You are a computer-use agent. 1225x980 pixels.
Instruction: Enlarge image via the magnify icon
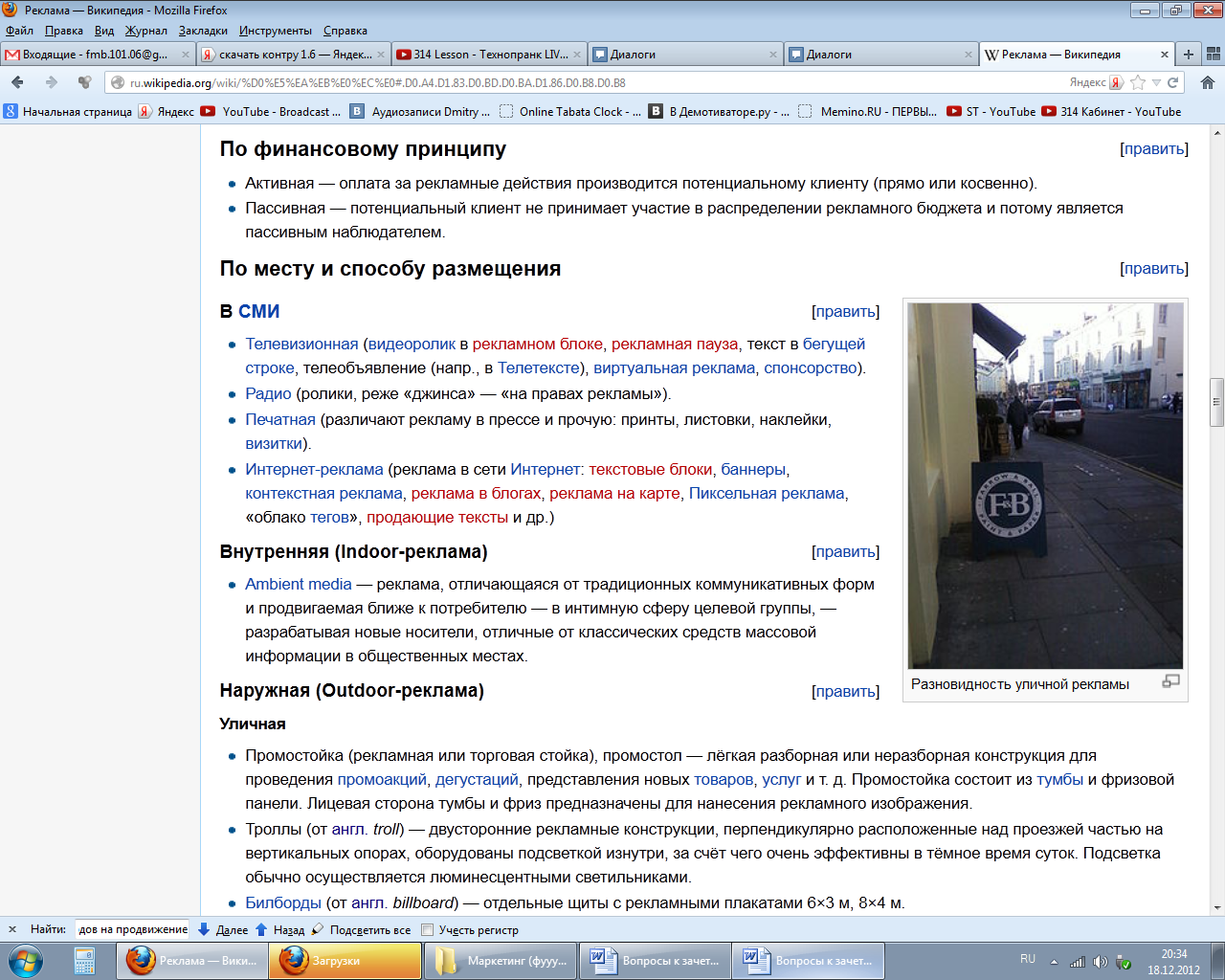[1170, 681]
